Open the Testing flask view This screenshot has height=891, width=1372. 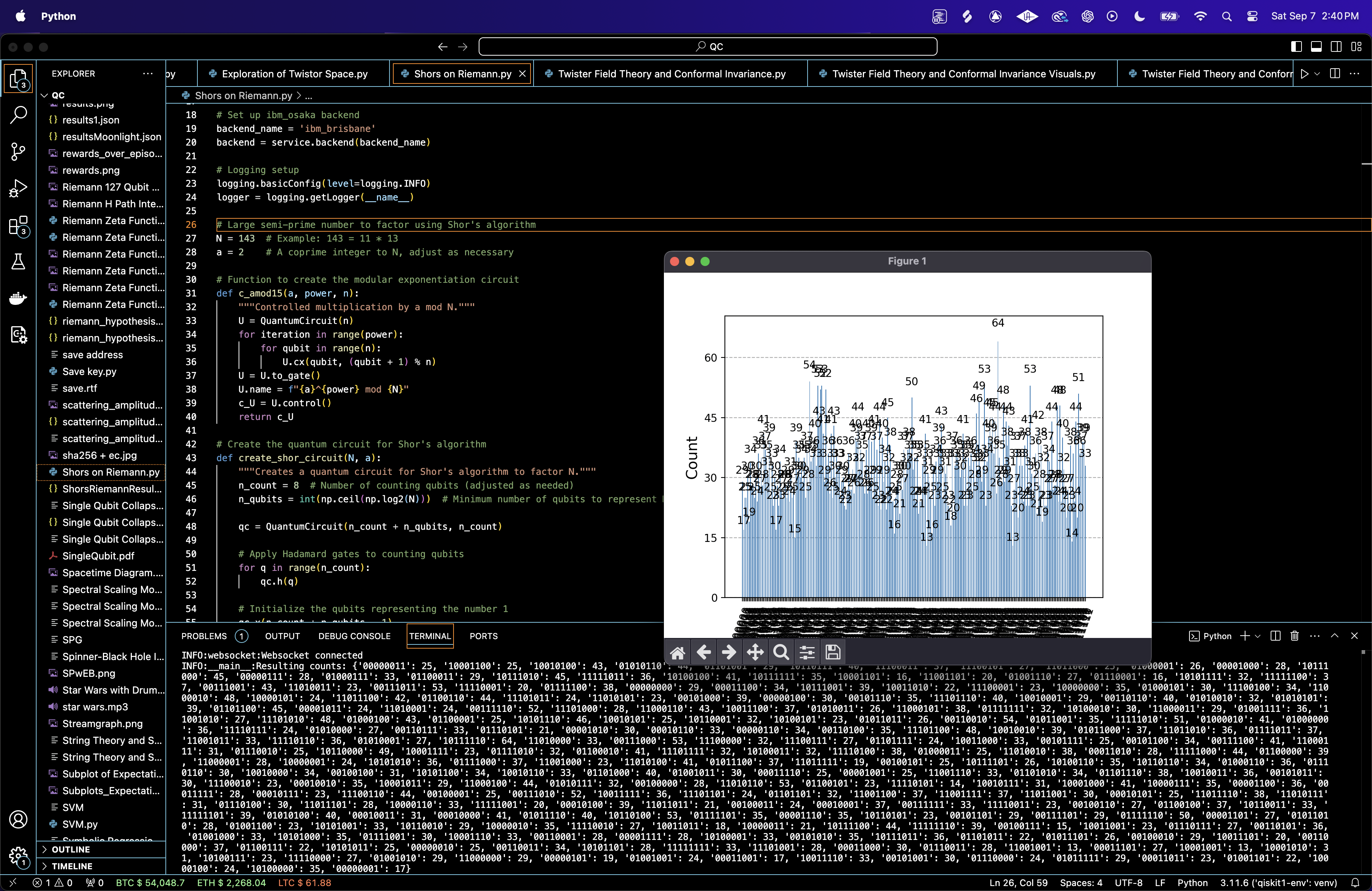(x=18, y=262)
